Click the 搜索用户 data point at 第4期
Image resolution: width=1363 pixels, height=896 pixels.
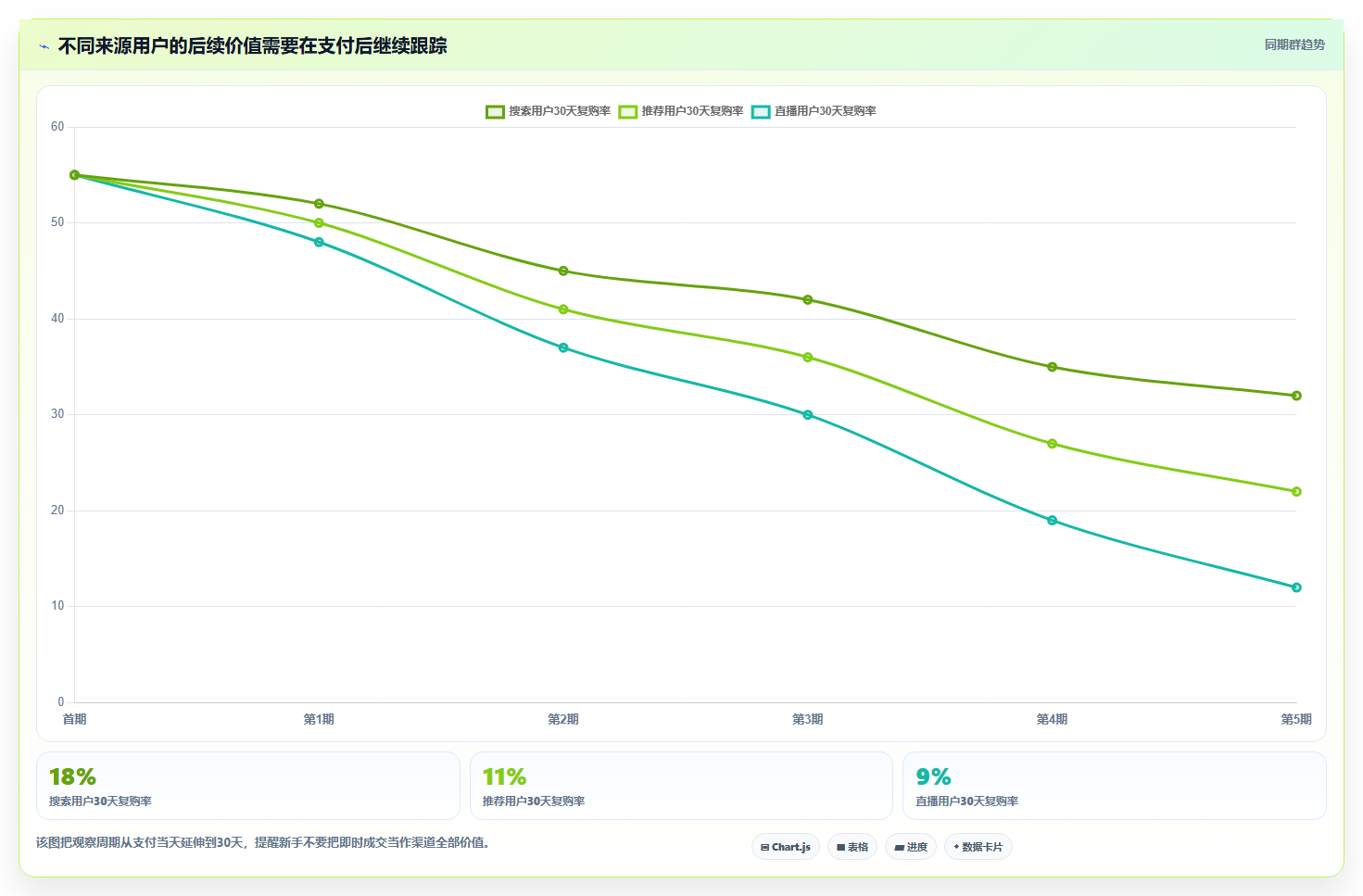click(x=1052, y=367)
